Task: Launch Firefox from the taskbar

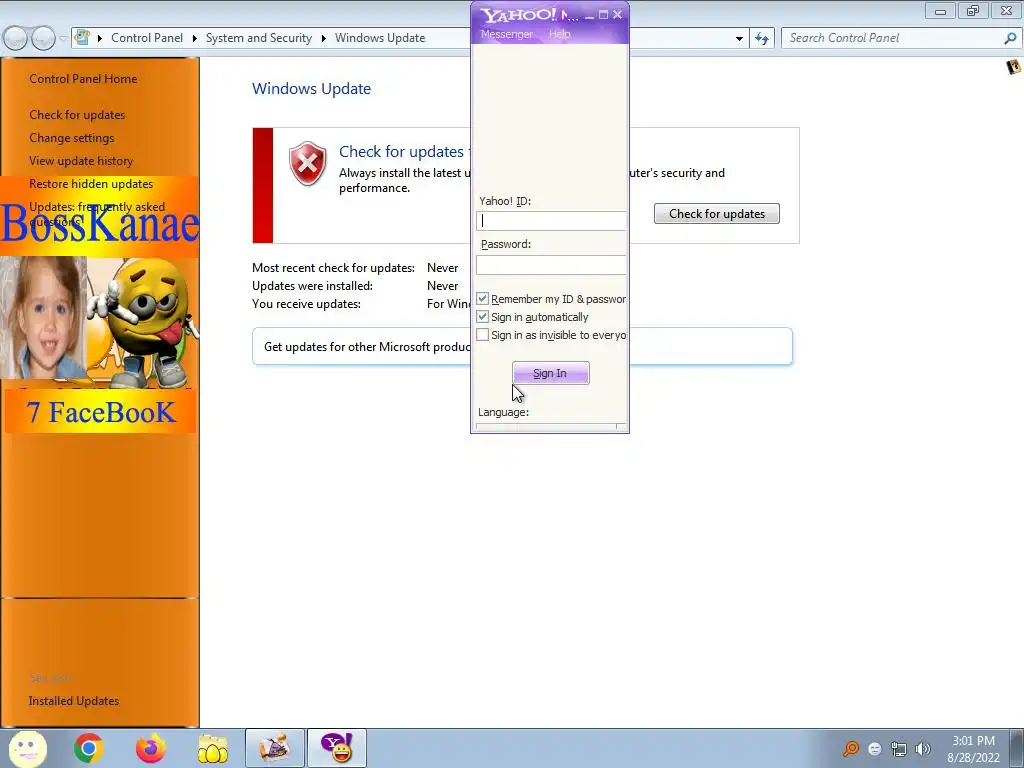Action: [x=151, y=748]
